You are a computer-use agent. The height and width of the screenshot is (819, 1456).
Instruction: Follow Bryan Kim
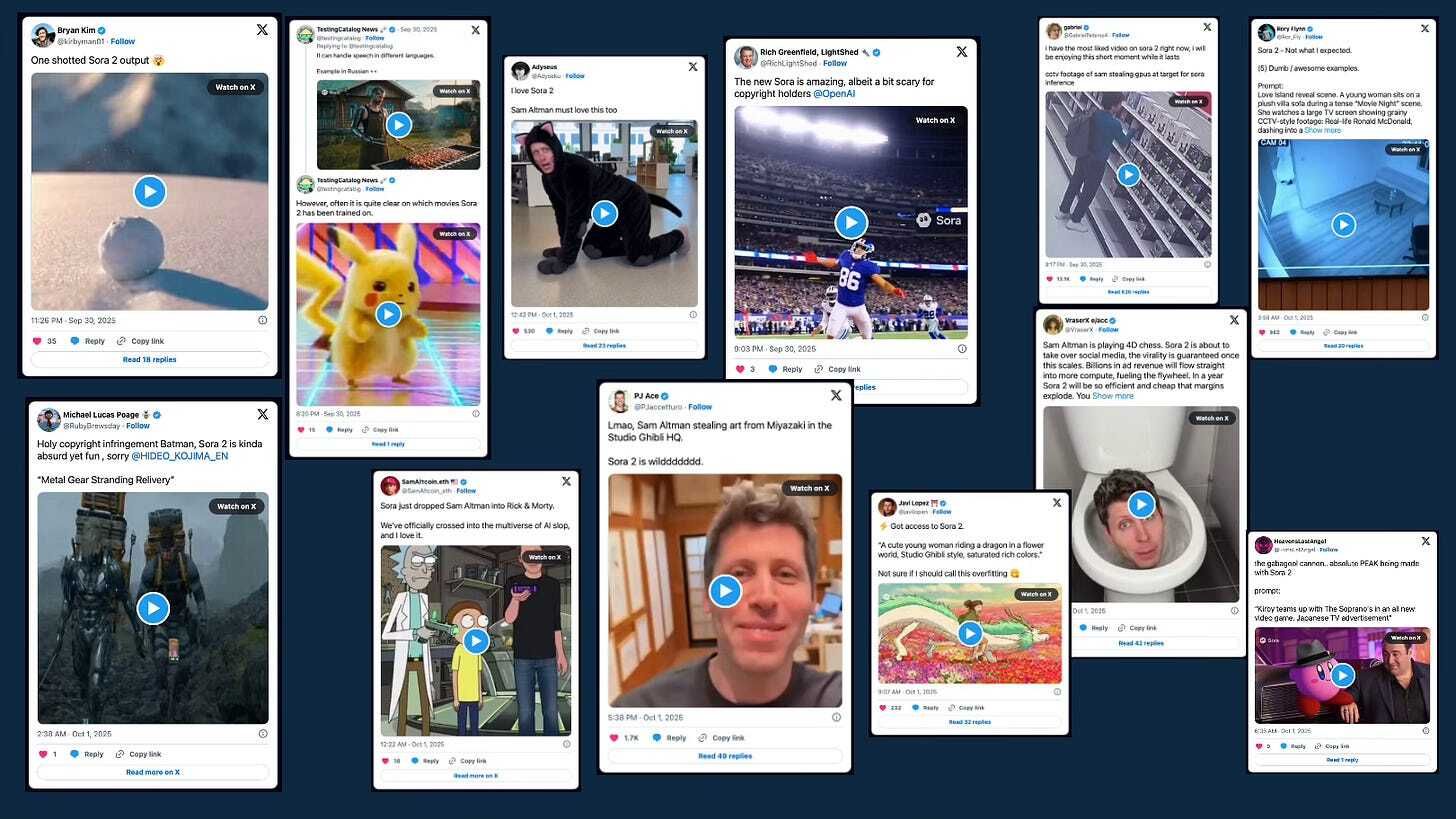(123, 42)
